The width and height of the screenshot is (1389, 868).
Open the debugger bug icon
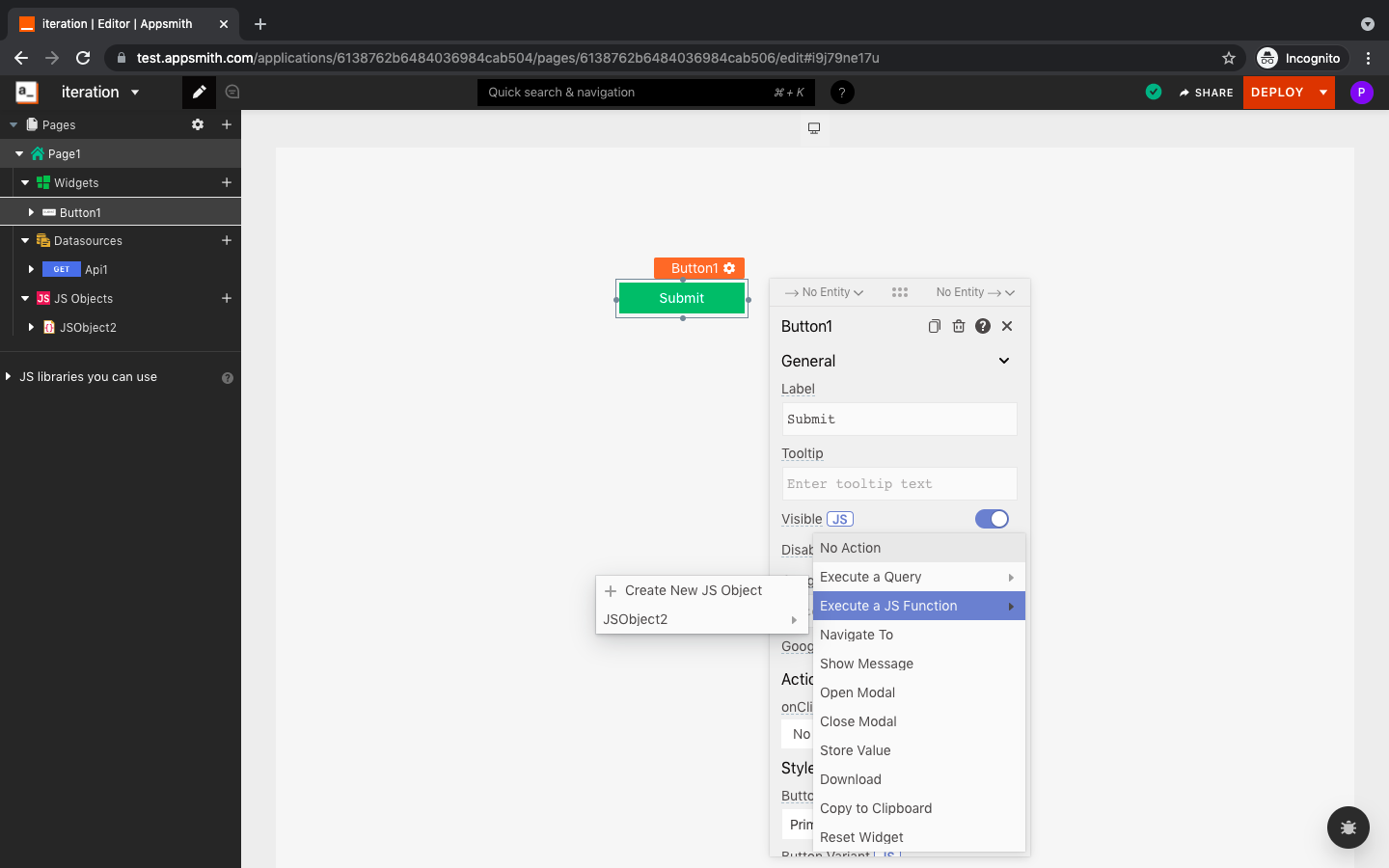tap(1348, 827)
